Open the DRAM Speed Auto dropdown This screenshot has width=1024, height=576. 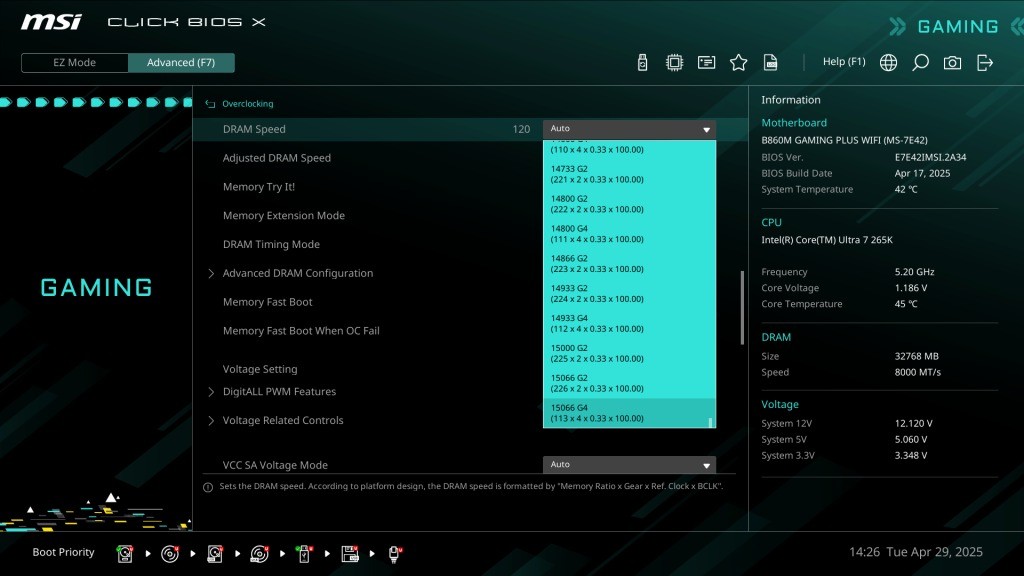[629, 129]
